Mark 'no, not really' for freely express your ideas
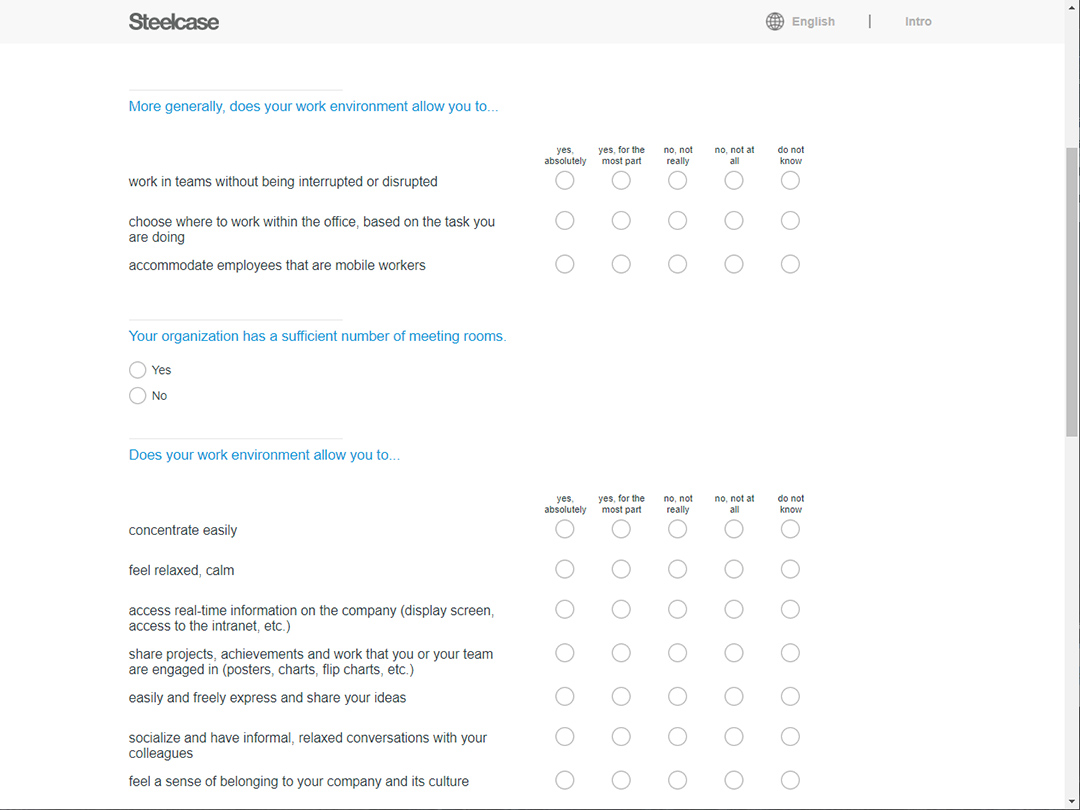This screenshot has width=1080, height=810. click(678, 696)
